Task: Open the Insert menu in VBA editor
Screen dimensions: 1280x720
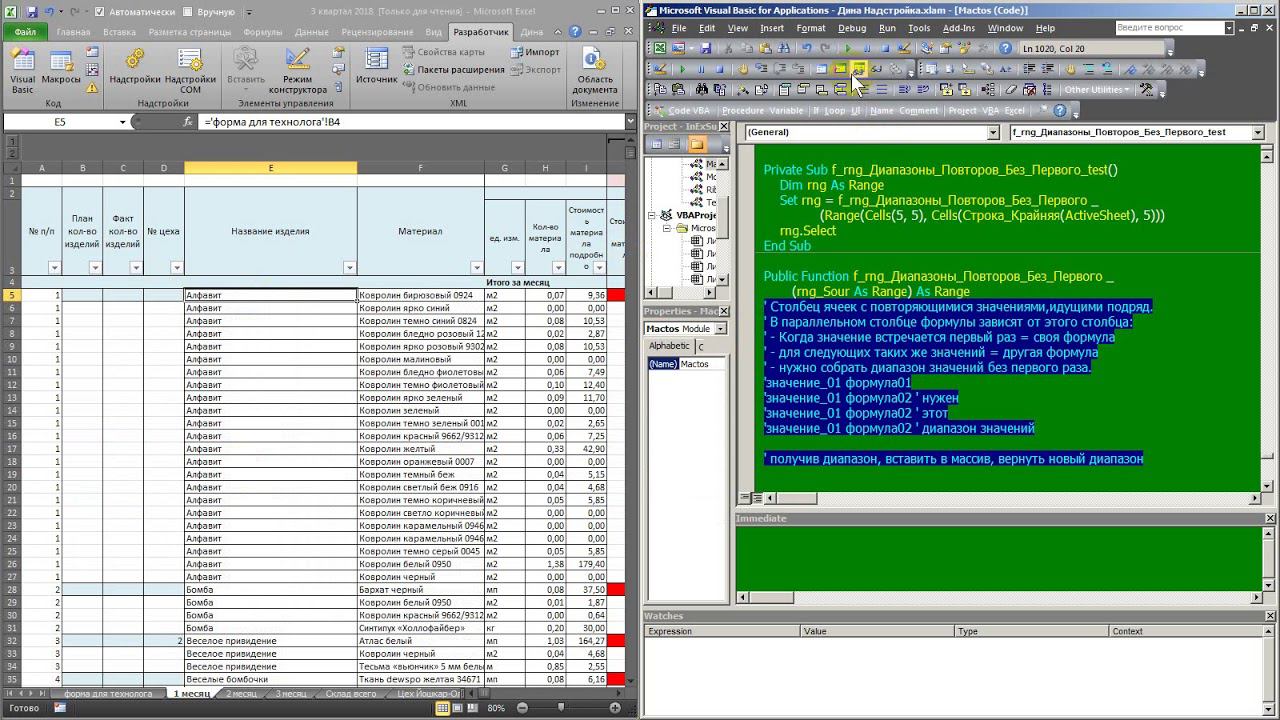Action: (771, 28)
